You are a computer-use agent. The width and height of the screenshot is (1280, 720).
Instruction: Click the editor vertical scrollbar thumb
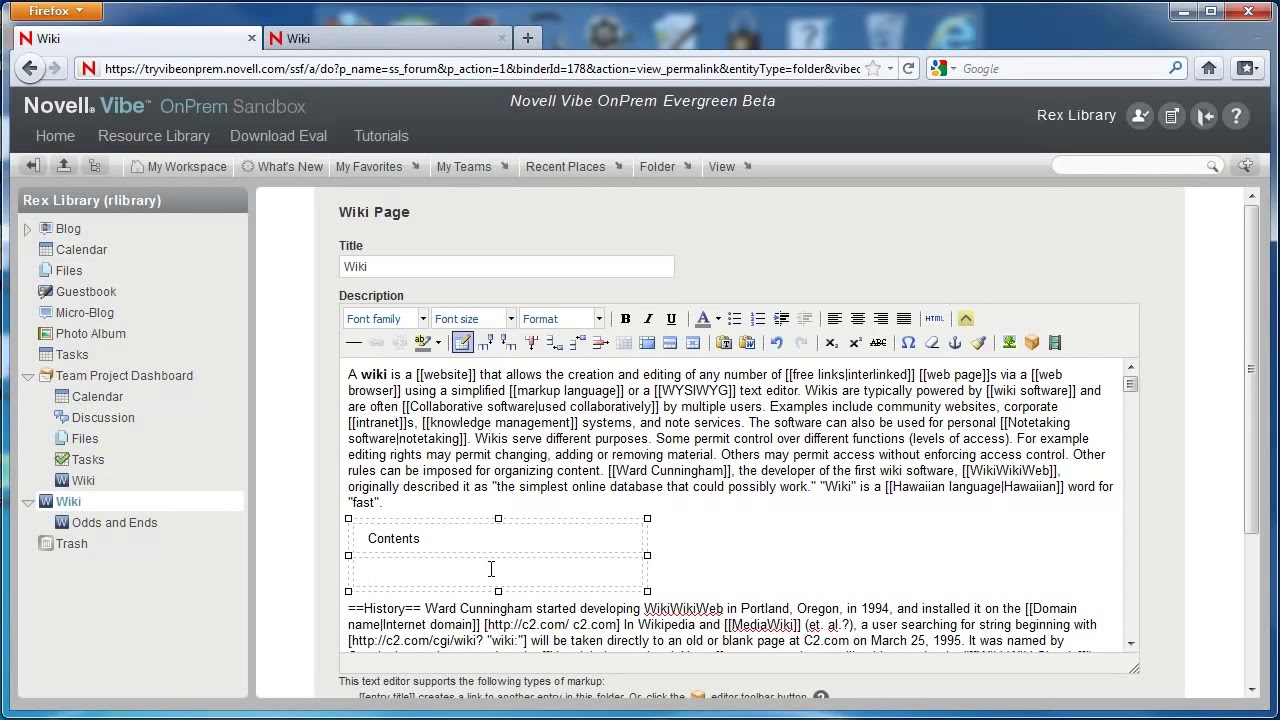[x=1130, y=384]
